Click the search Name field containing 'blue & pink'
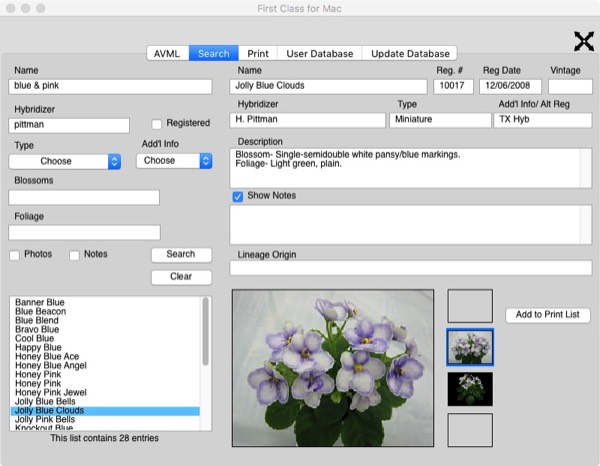This screenshot has width=600, height=466. coord(110,86)
